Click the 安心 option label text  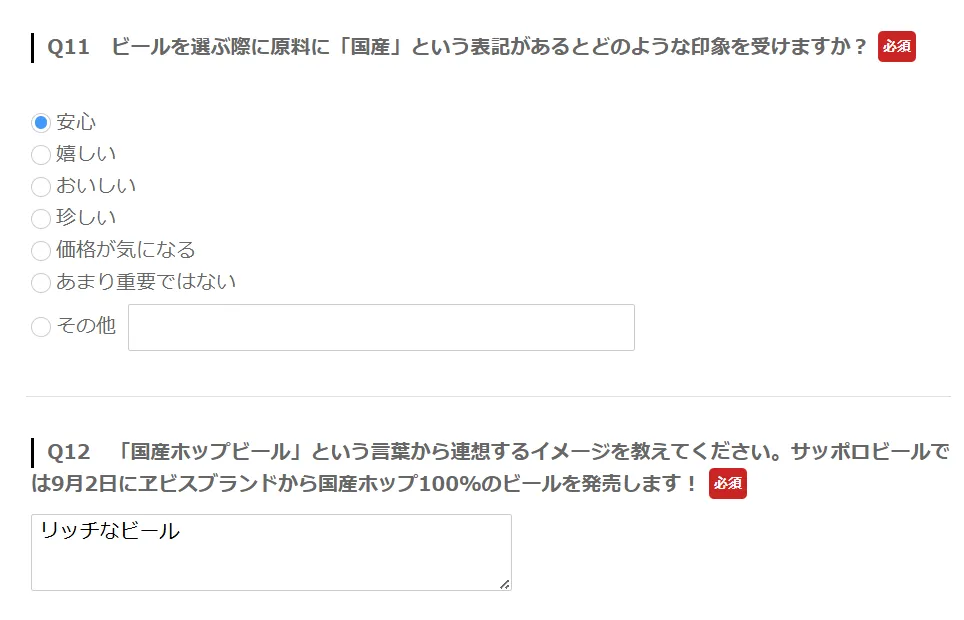pyautogui.click(x=76, y=123)
